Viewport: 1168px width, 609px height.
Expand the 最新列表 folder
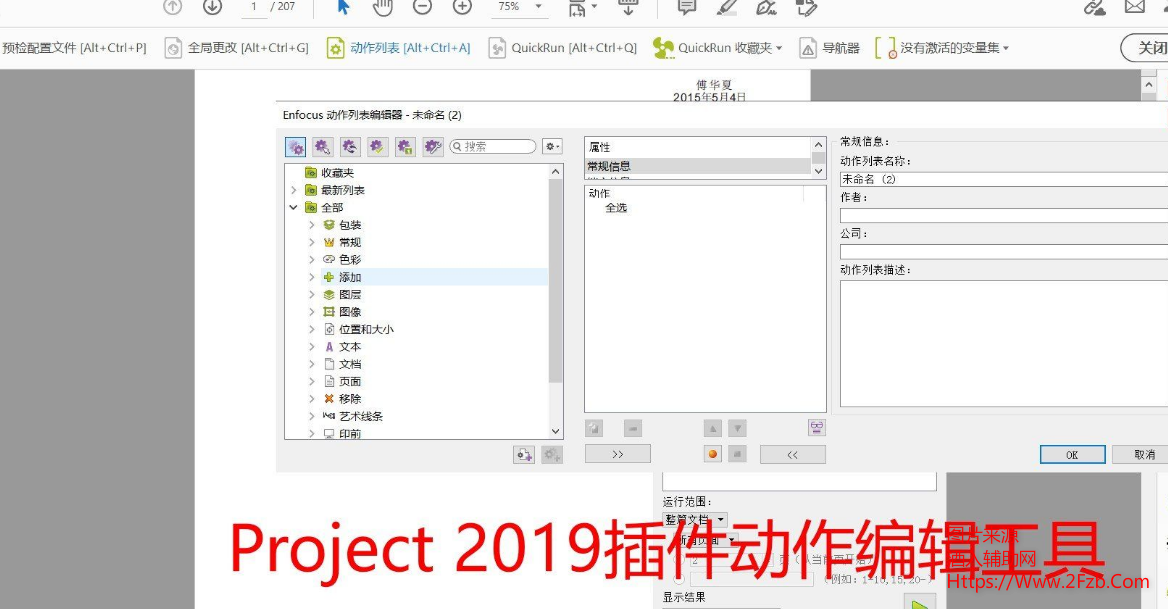click(x=293, y=190)
